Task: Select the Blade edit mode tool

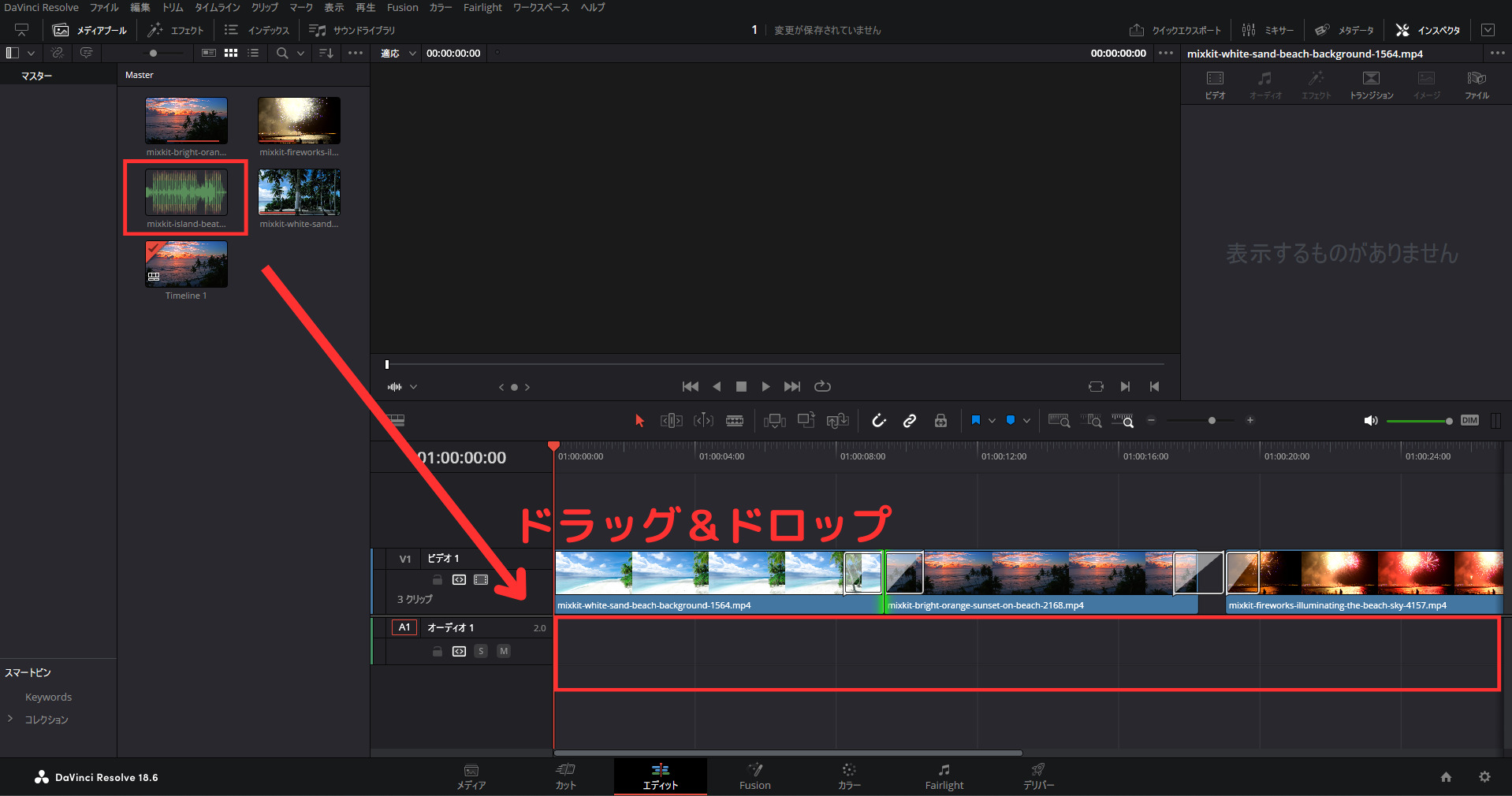Action: (735, 420)
